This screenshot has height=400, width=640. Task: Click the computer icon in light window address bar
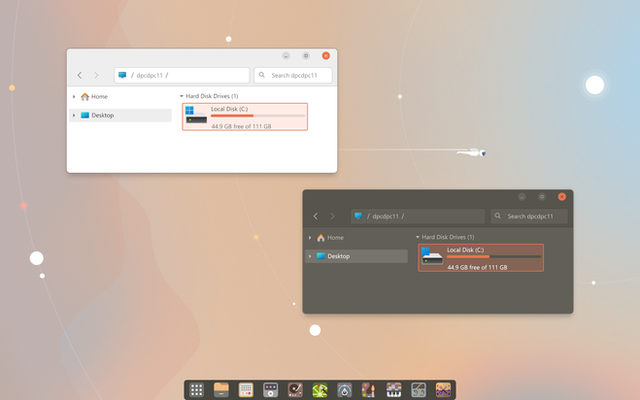coord(122,75)
